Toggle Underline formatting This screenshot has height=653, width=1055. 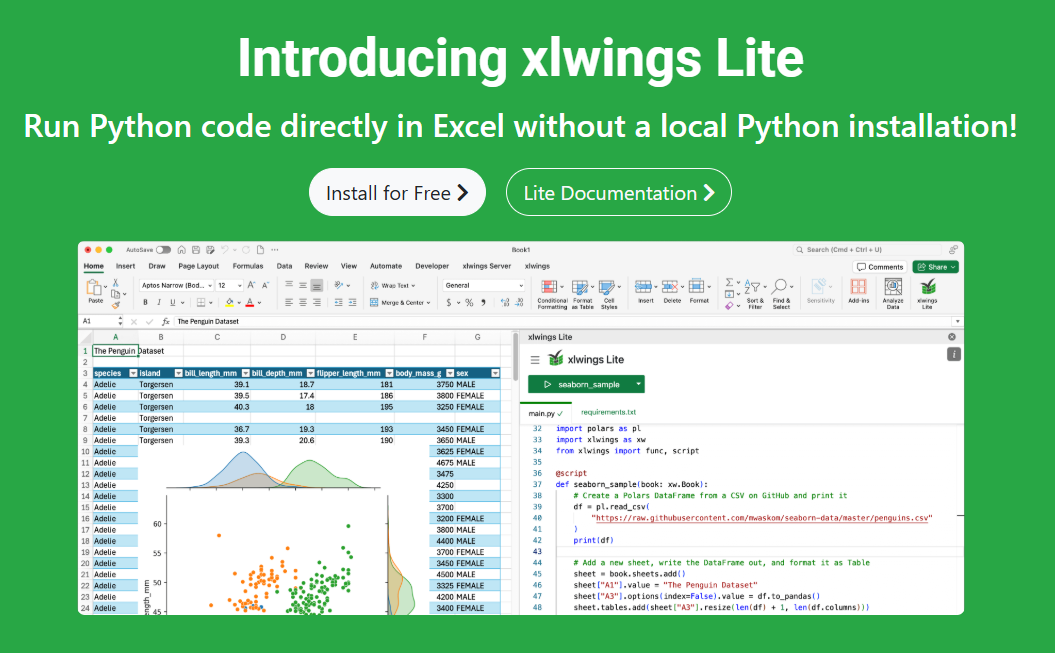[172, 303]
